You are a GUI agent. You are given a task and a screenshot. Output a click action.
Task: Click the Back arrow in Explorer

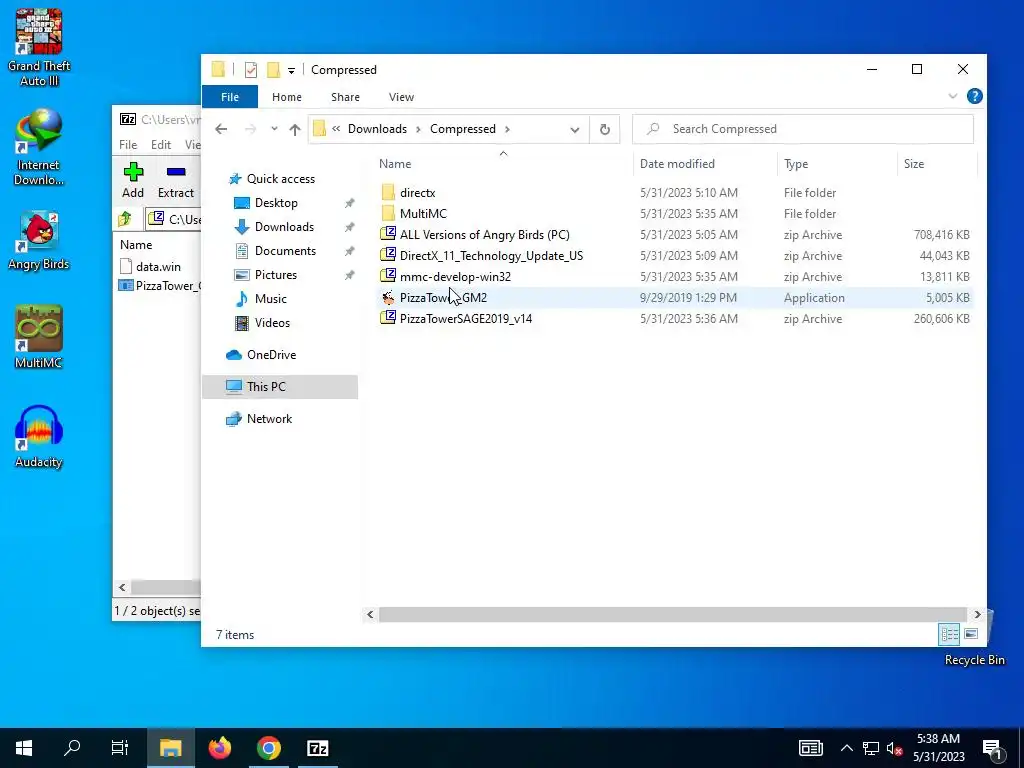coord(221,129)
